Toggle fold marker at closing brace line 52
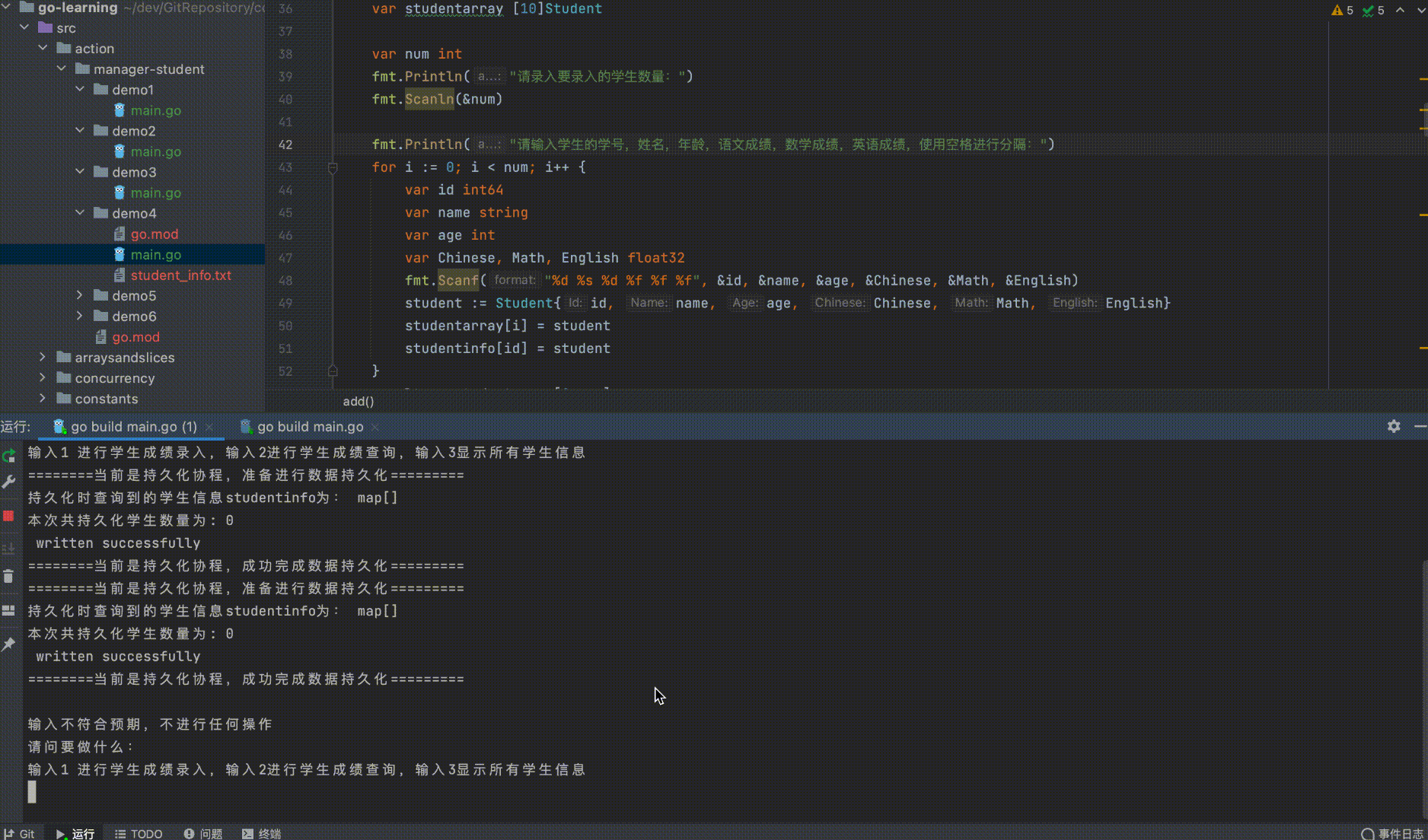This screenshot has width=1428, height=840. pyautogui.click(x=333, y=371)
